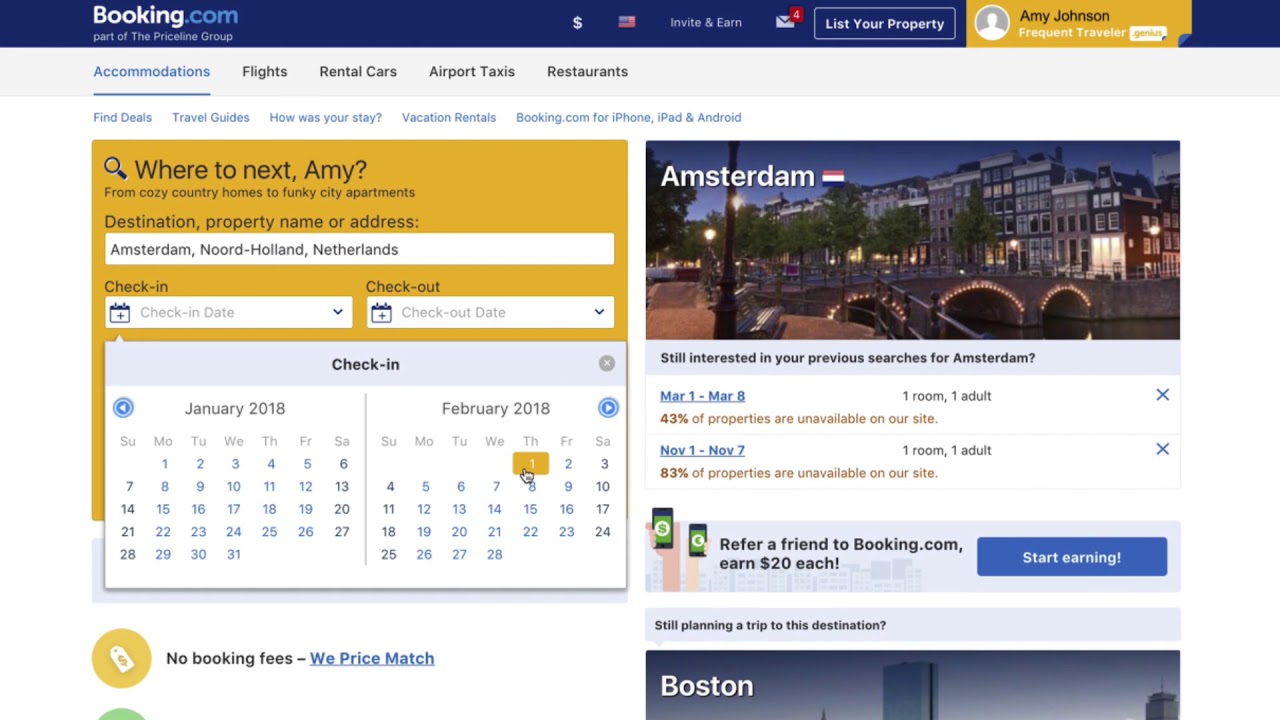Image resolution: width=1280 pixels, height=720 pixels.
Task: Open the Check-out Date dropdown
Action: [490, 312]
